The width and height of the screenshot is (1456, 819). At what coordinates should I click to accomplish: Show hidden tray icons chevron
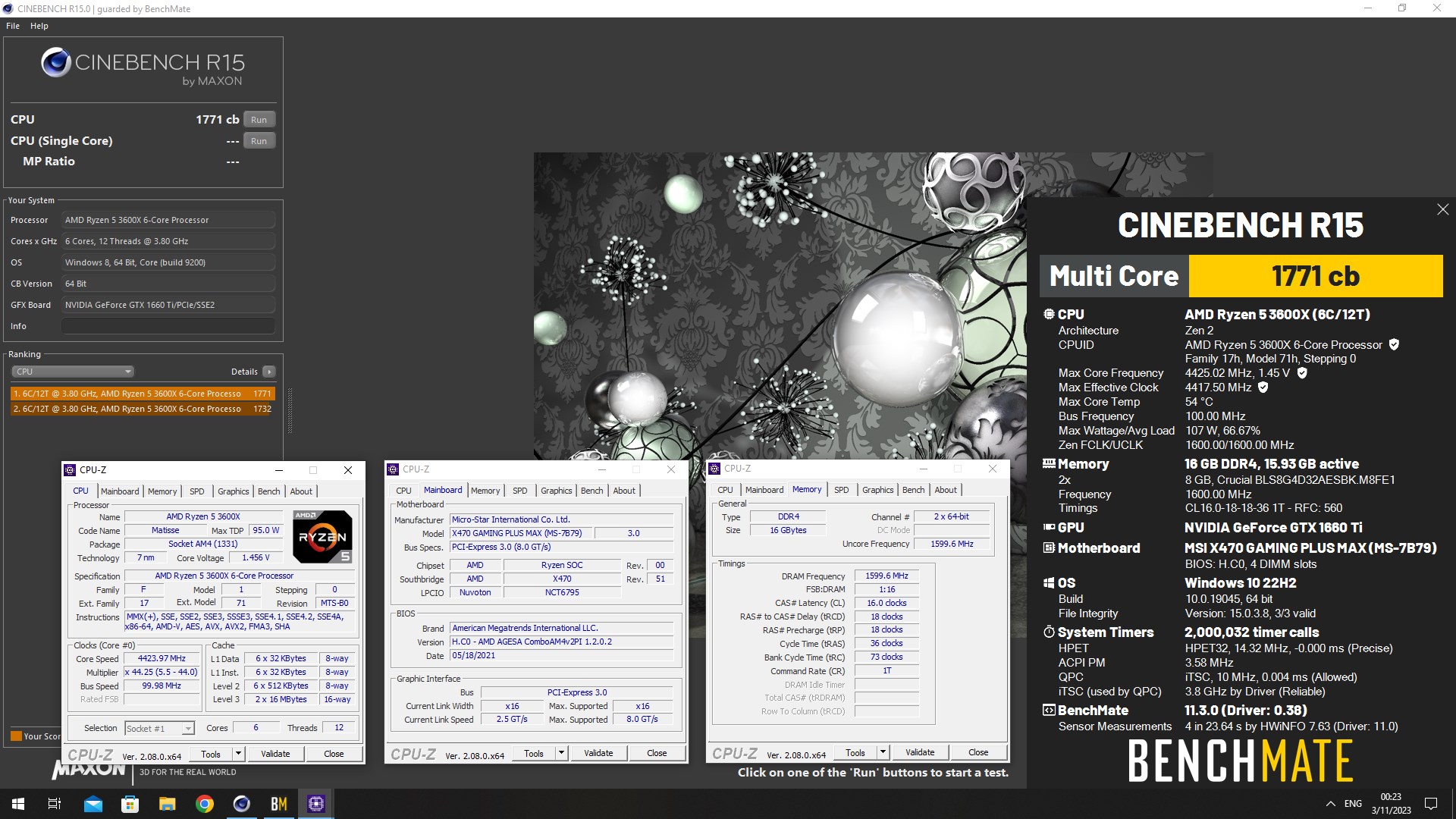pyautogui.click(x=1330, y=804)
